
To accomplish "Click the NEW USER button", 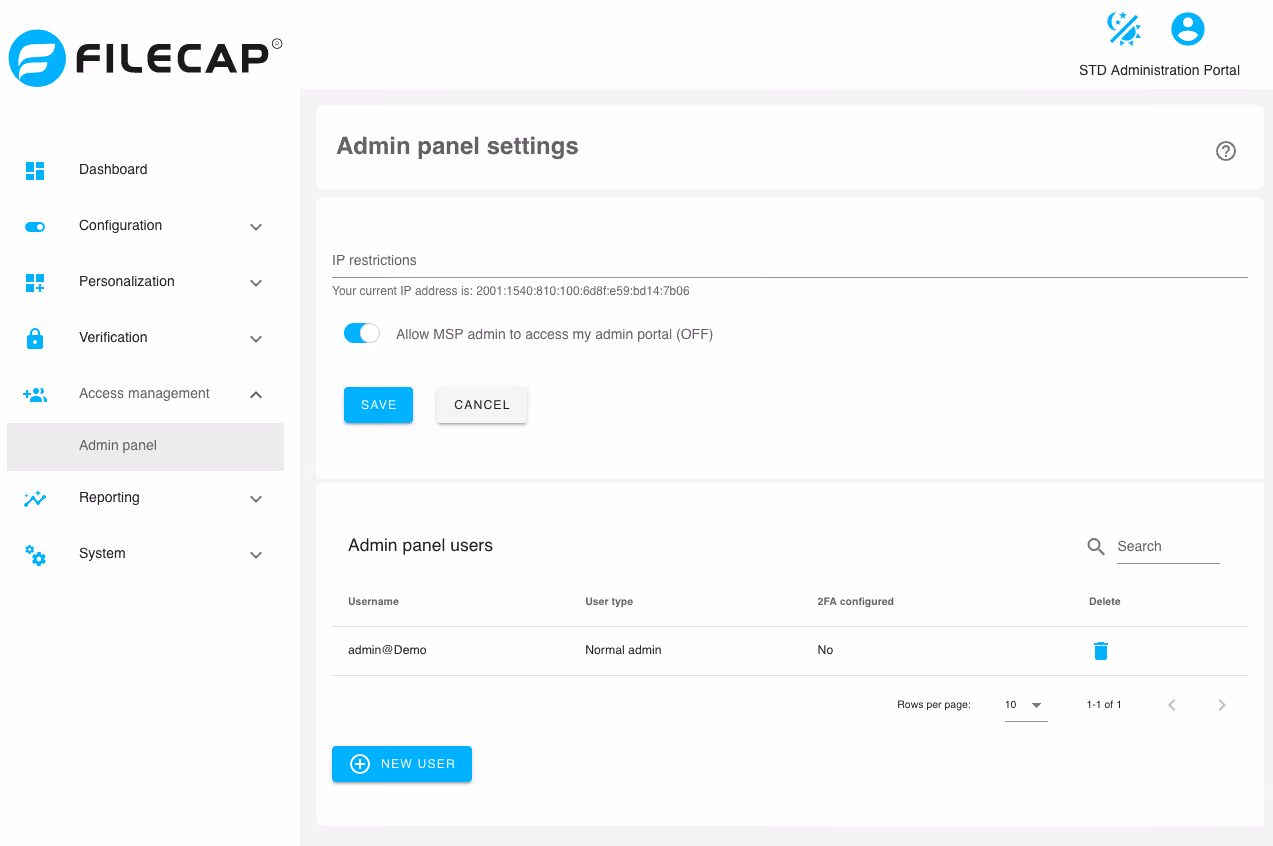I will tap(402, 764).
